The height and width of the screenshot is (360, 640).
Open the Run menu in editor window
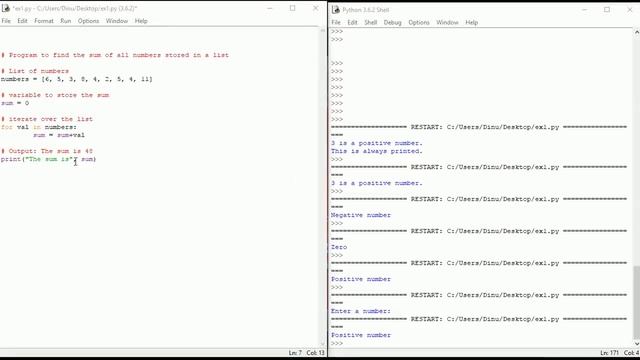66,21
